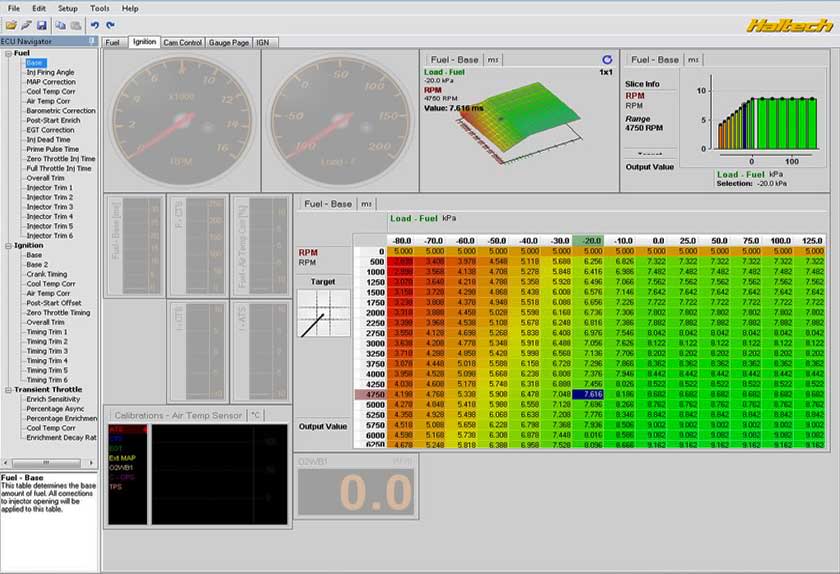Image resolution: width=840 pixels, height=574 pixels.
Task: Click the rotate icon on 3D fuel map
Action: pos(606,60)
